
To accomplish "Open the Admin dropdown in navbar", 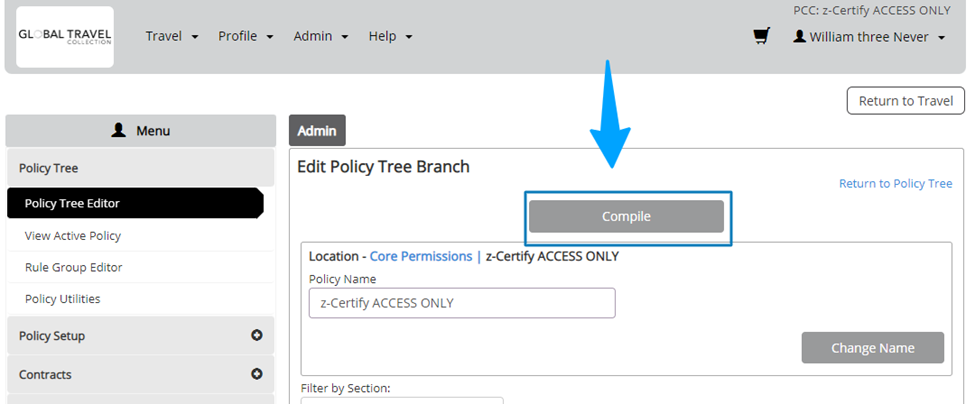I will [321, 37].
